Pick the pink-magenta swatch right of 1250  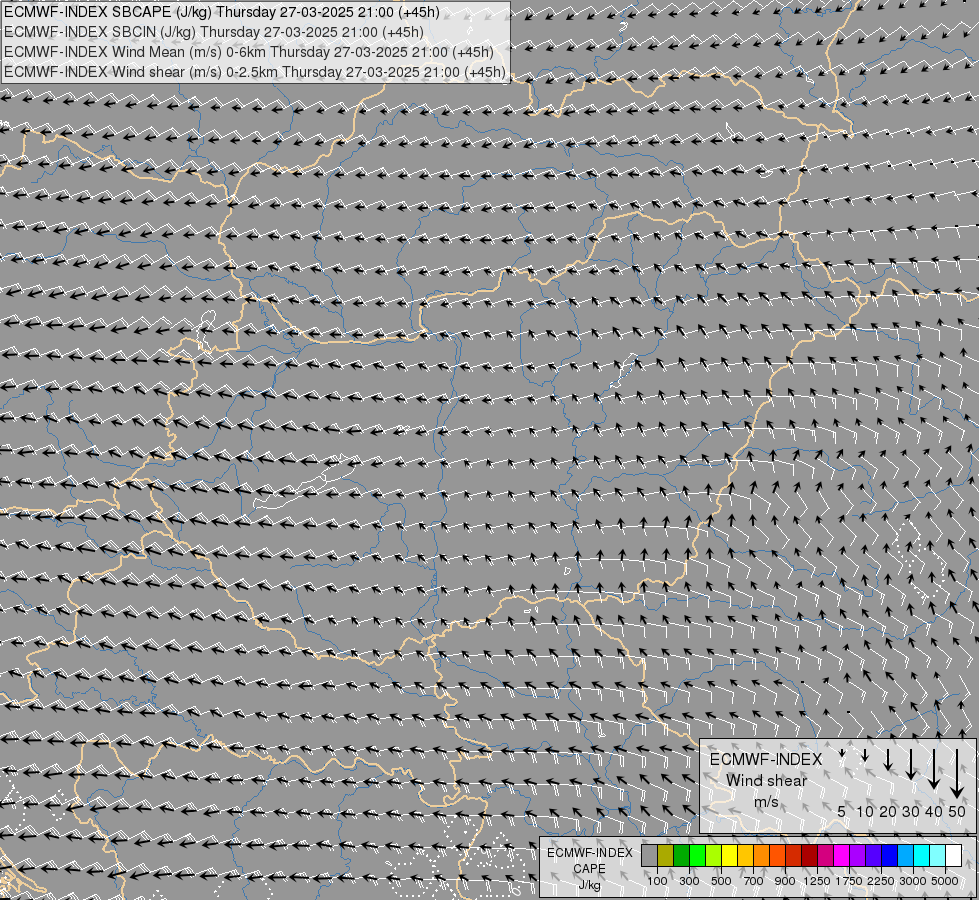coord(825,855)
